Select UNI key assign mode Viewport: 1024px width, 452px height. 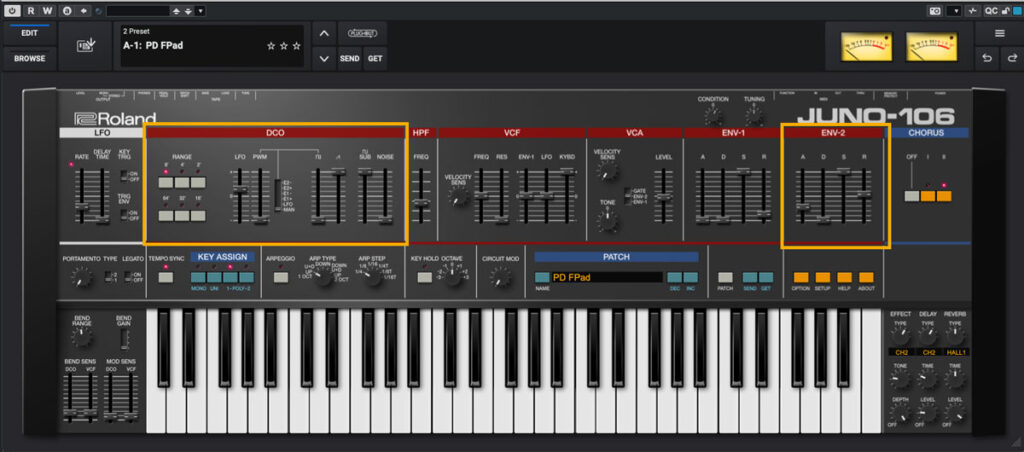pyautogui.click(x=214, y=277)
